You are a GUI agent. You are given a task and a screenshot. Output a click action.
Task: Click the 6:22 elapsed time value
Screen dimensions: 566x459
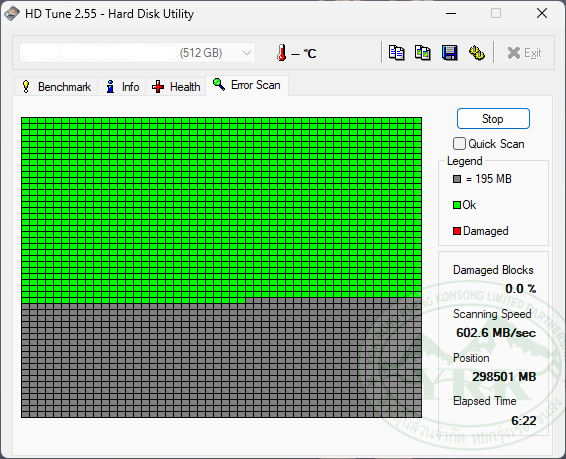(524, 421)
